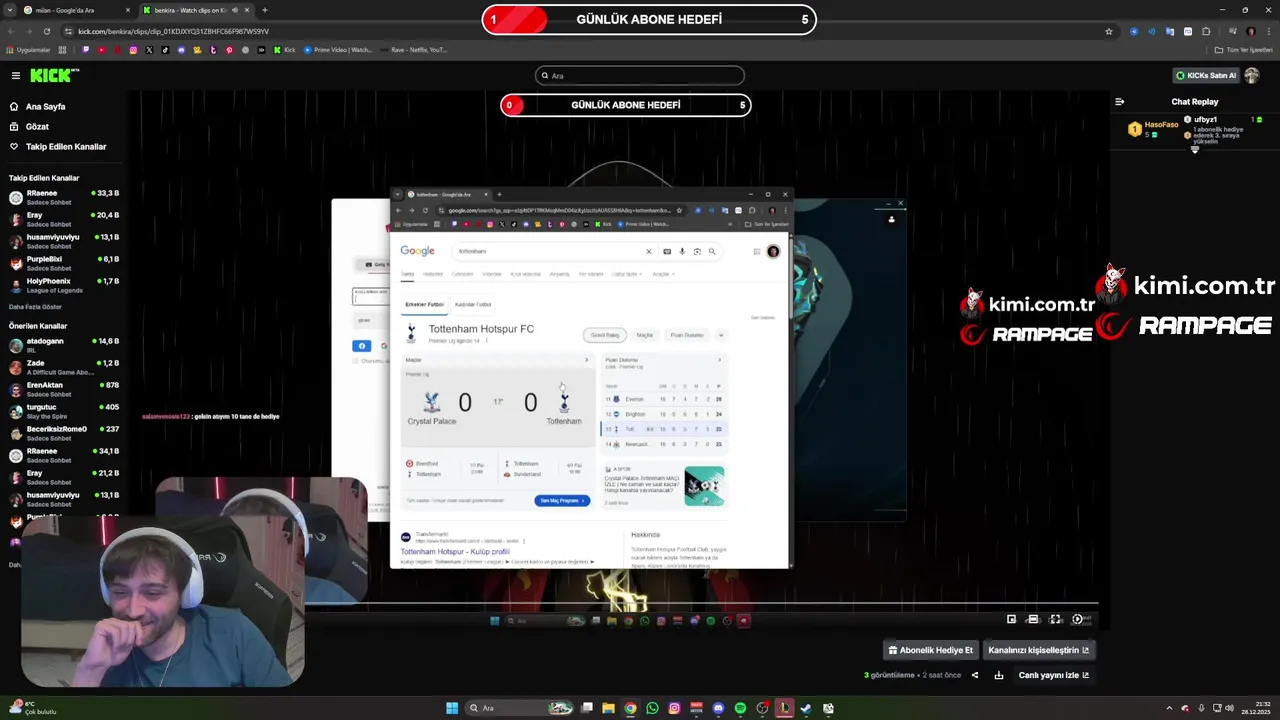The width and height of the screenshot is (1280, 720).
Task: Open Spotify from the taskbar
Action: click(x=740, y=708)
